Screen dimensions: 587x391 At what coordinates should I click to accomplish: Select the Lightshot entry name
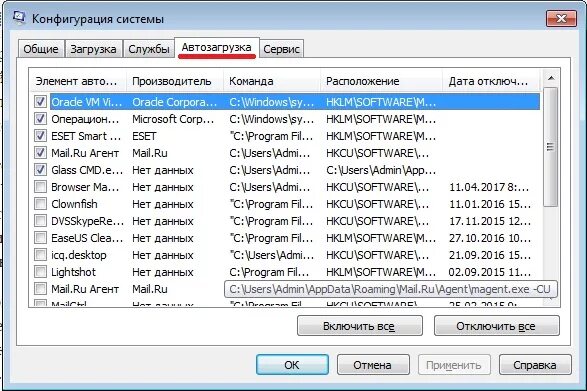pyautogui.click(x=73, y=272)
